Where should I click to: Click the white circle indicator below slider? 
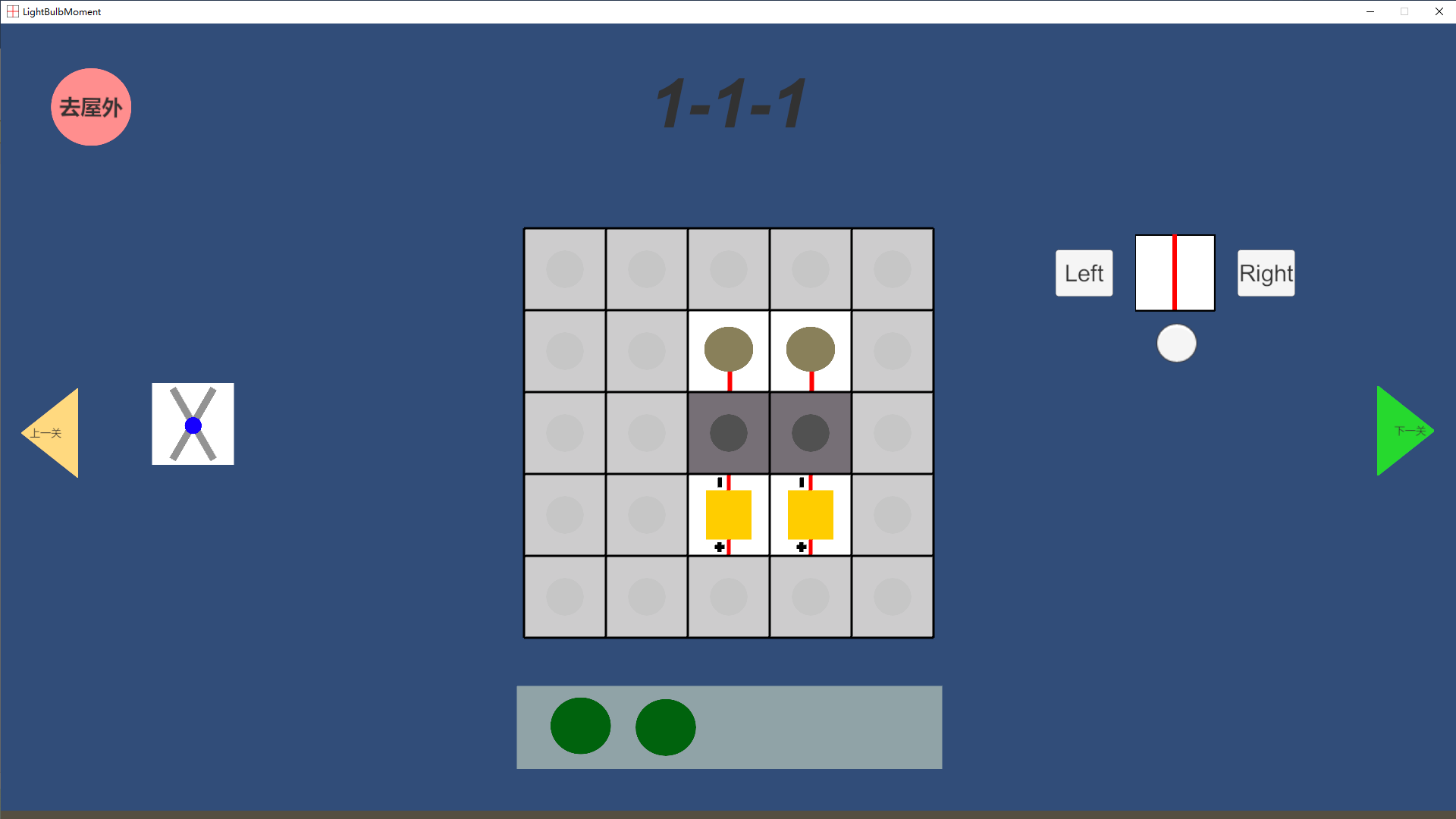[1176, 343]
